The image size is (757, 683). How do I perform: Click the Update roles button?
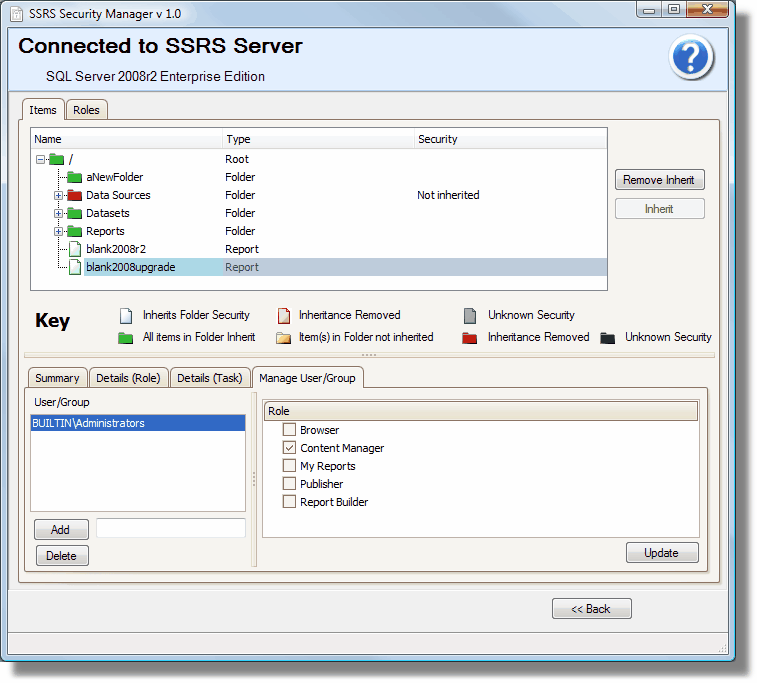pyautogui.click(x=662, y=553)
